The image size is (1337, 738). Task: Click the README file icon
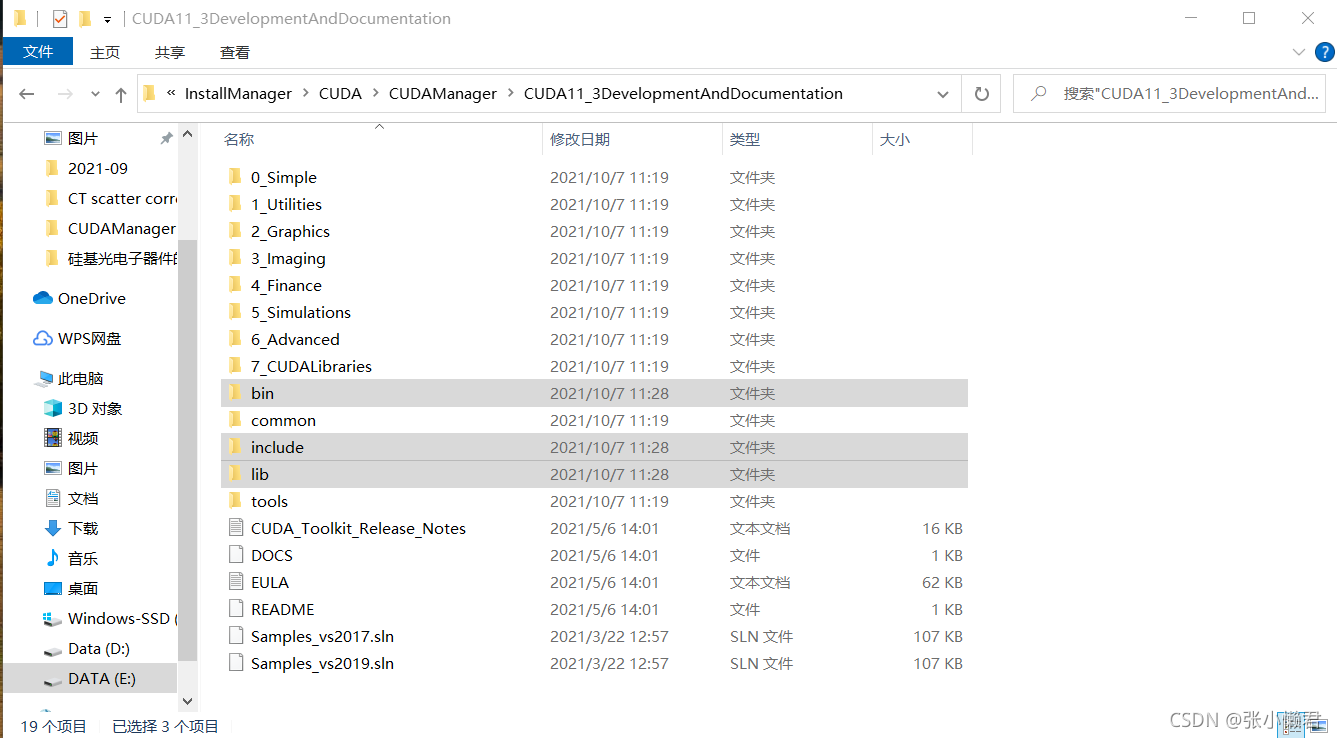pyautogui.click(x=236, y=609)
